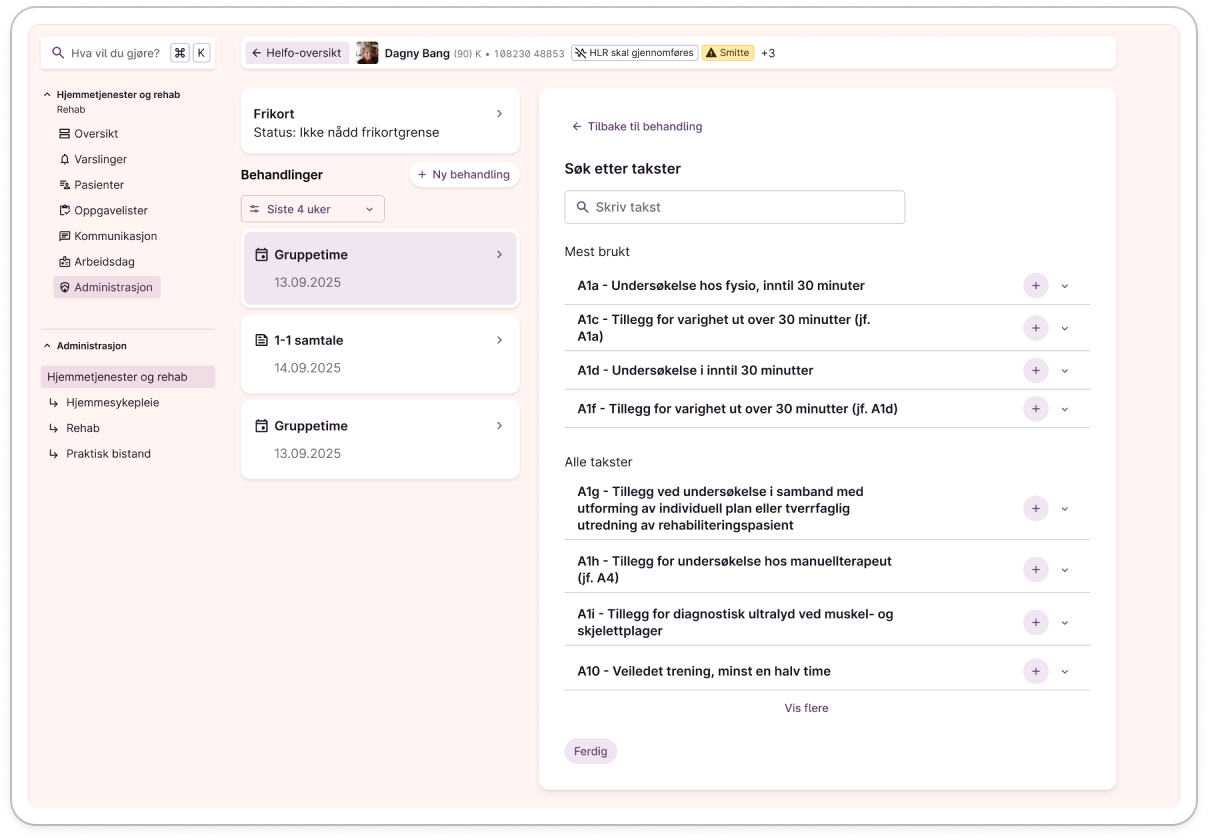Screen dimensions: 1208x840
Task: Expand details for A1c takst
Action: [1064, 329]
